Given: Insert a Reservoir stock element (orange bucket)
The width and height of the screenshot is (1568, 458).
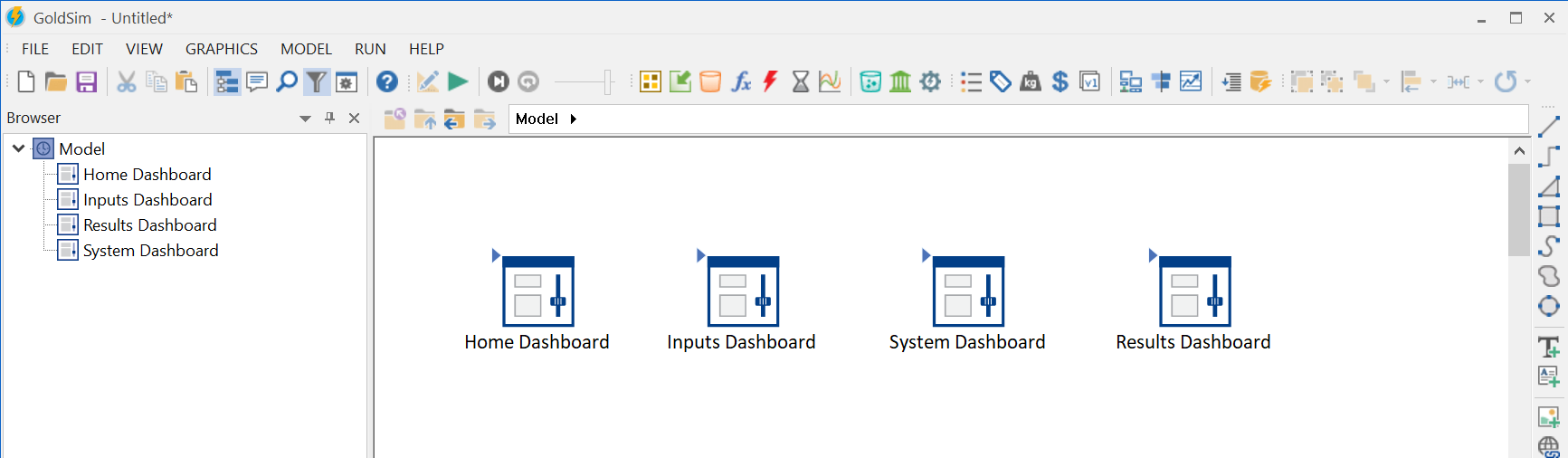Looking at the screenshot, I should [x=710, y=82].
